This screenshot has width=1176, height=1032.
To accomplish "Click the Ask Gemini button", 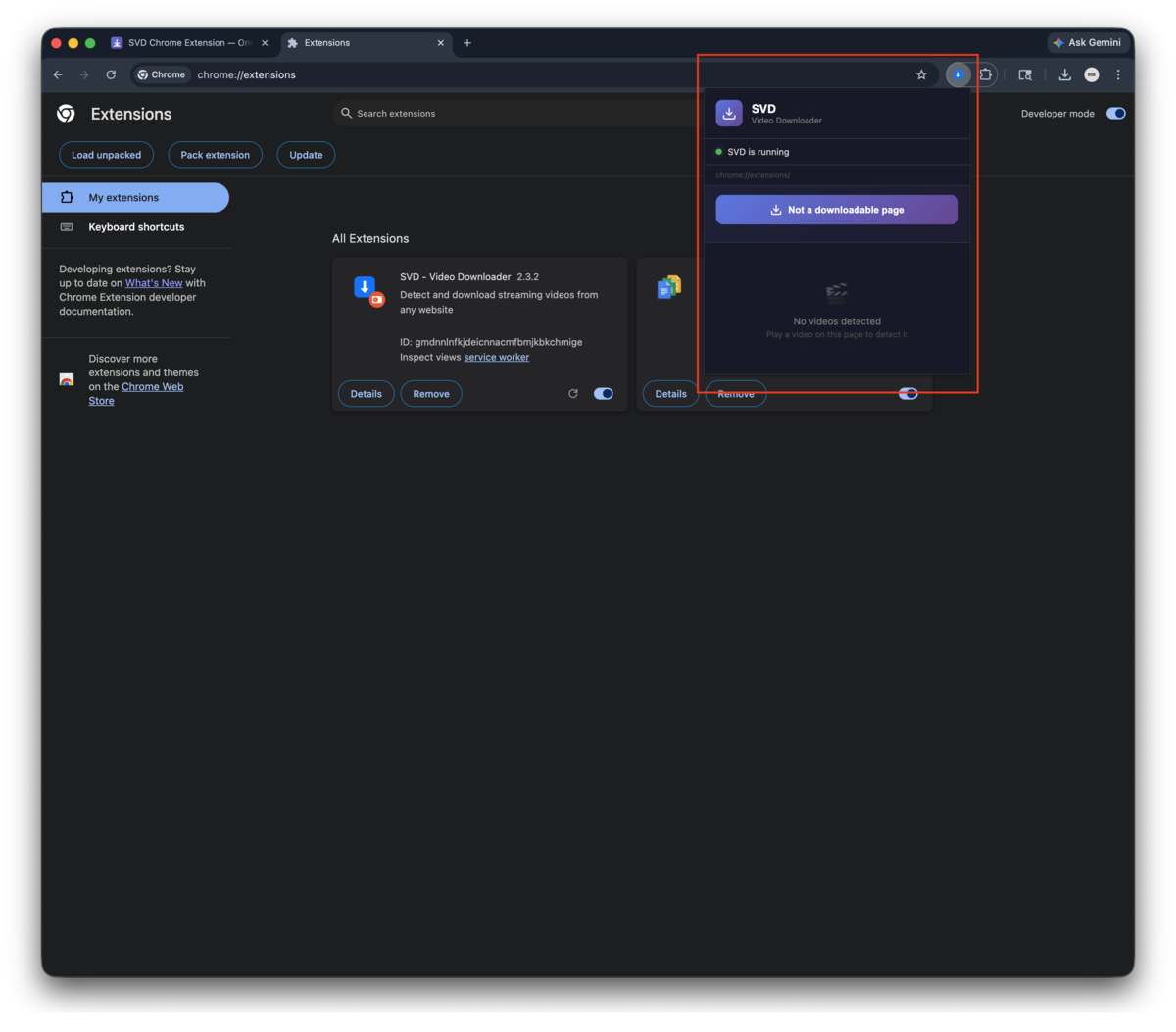I will [1089, 42].
